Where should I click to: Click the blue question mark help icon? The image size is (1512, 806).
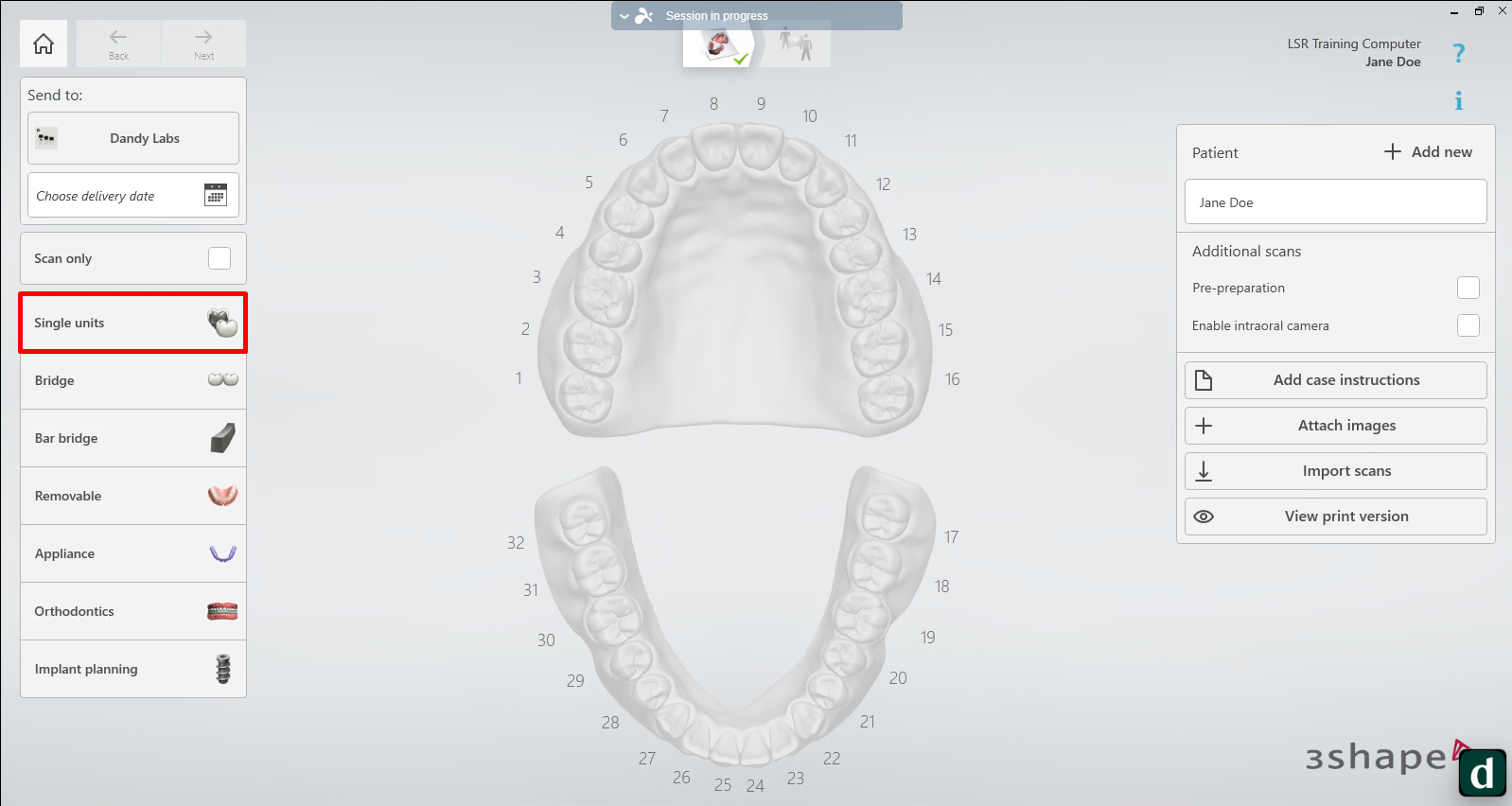pos(1458,53)
